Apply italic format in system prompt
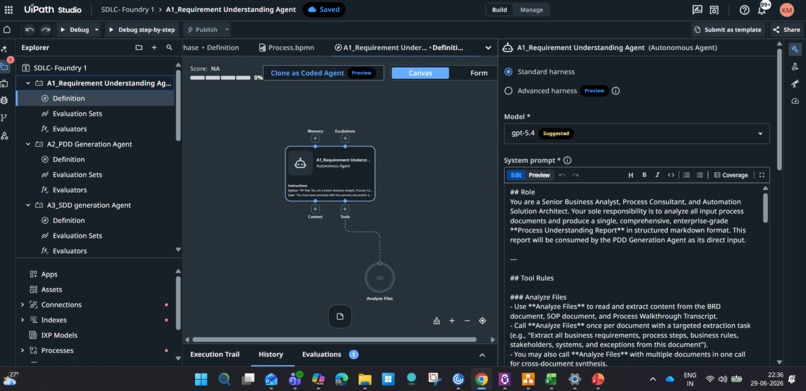Viewport: 806px width, 391px height. (x=657, y=175)
